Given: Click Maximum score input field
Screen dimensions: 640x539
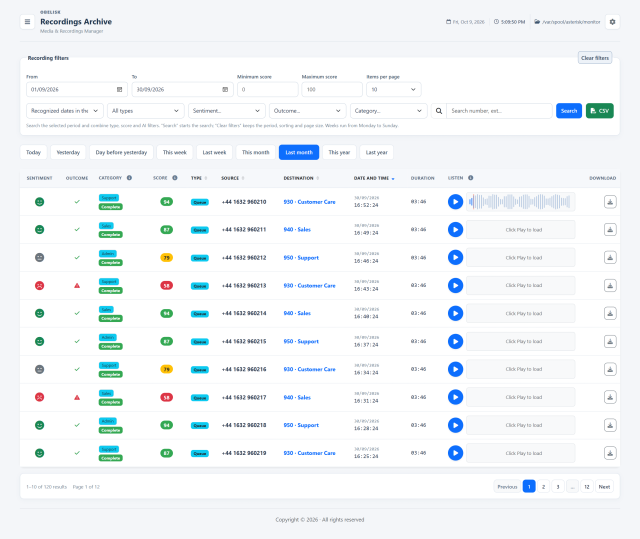Looking at the screenshot, I should coord(332,89).
